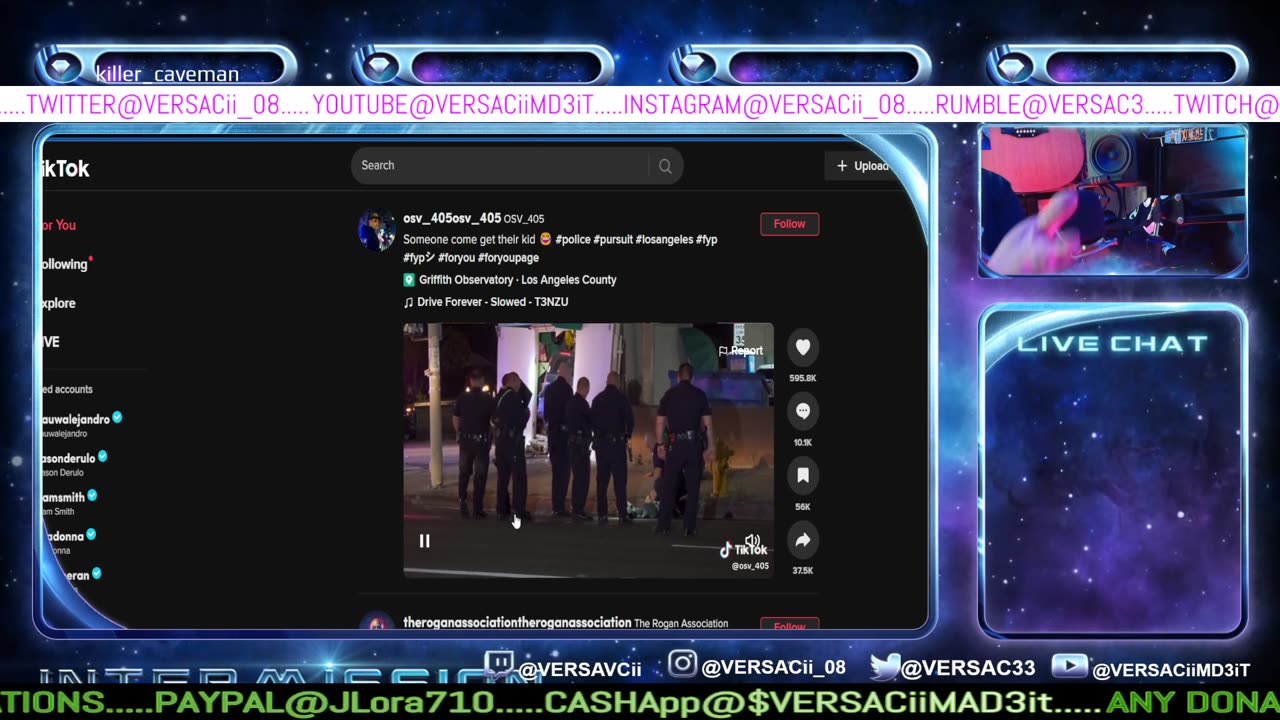Open the Madonna suggested account
The width and height of the screenshot is (1280, 720).
(x=69, y=542)
